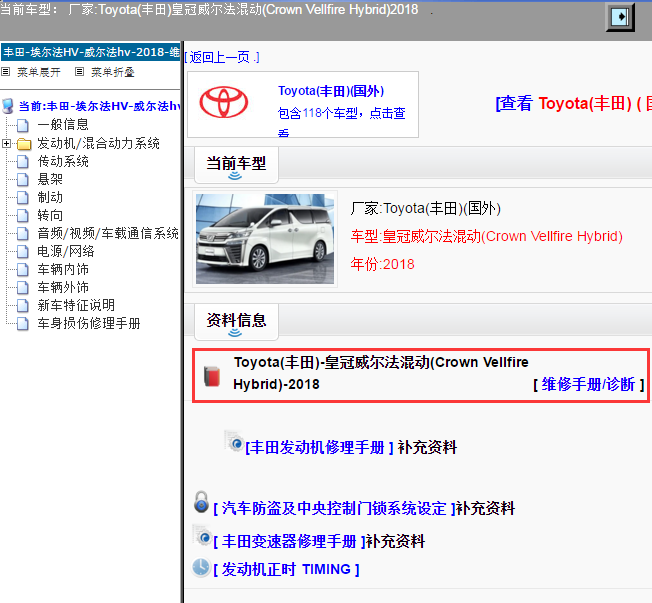Viewport: 652px width, 603px height.
Task: Click the document icon beside 车辆外饰
Action: [23, 287]
